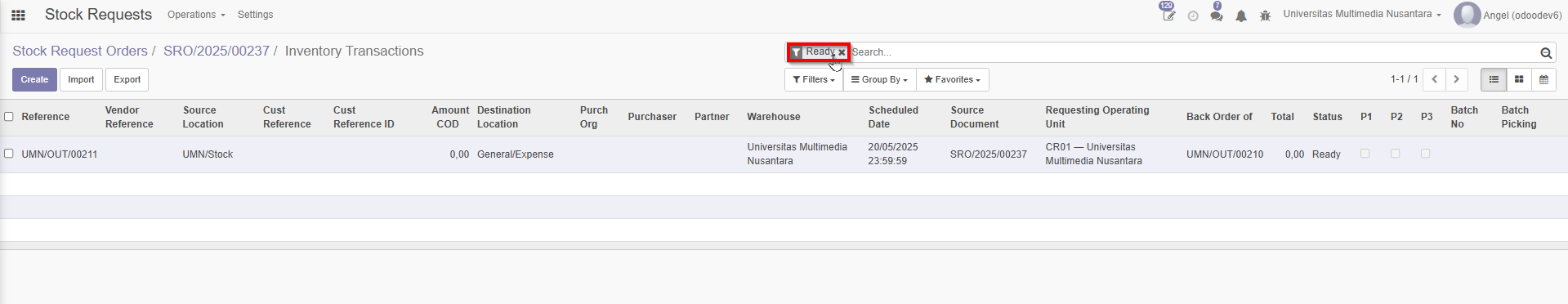Viewport: 1568px width, 304px height.
Task: Open the apps grid menu icon
Action: click(18, 15)
